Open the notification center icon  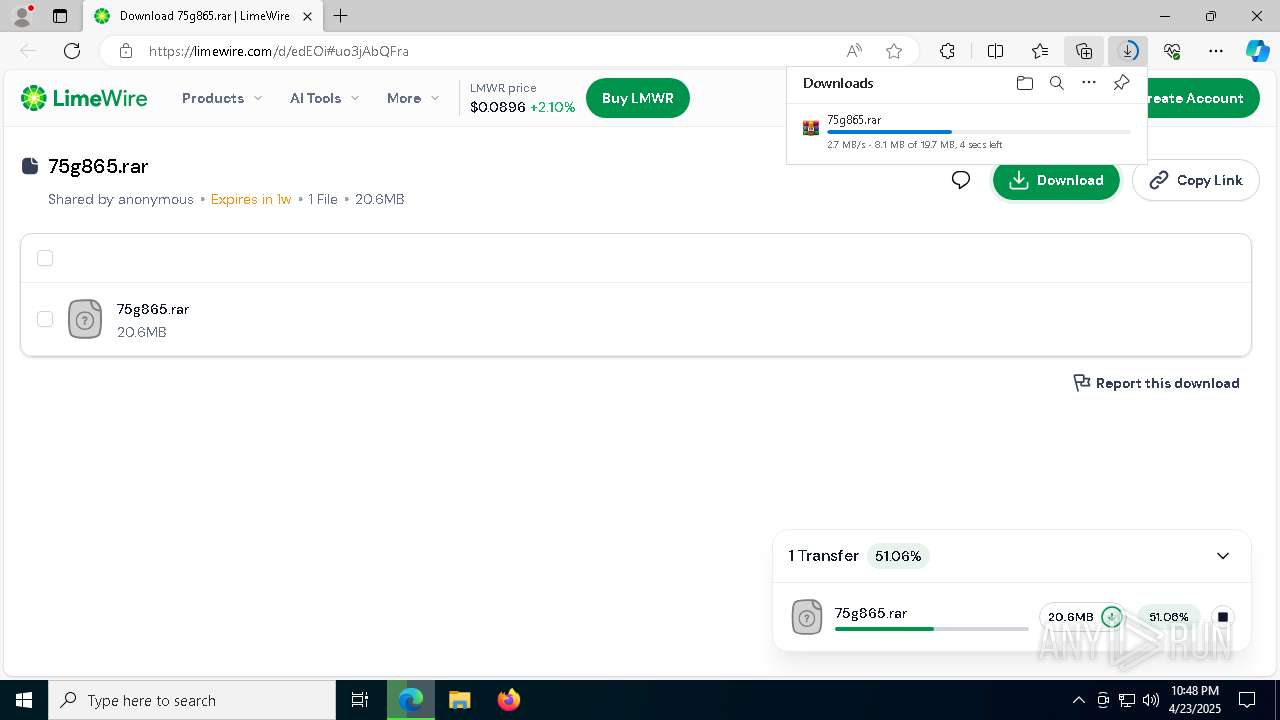(1247, 700)
